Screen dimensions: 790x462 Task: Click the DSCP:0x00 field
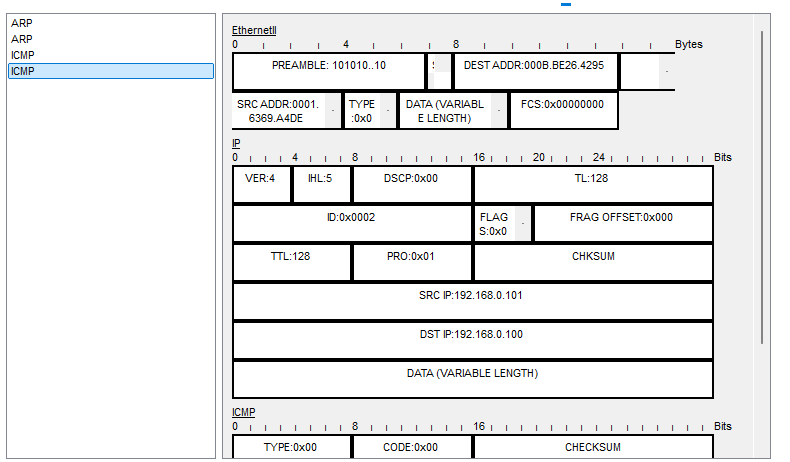point(411,178)
